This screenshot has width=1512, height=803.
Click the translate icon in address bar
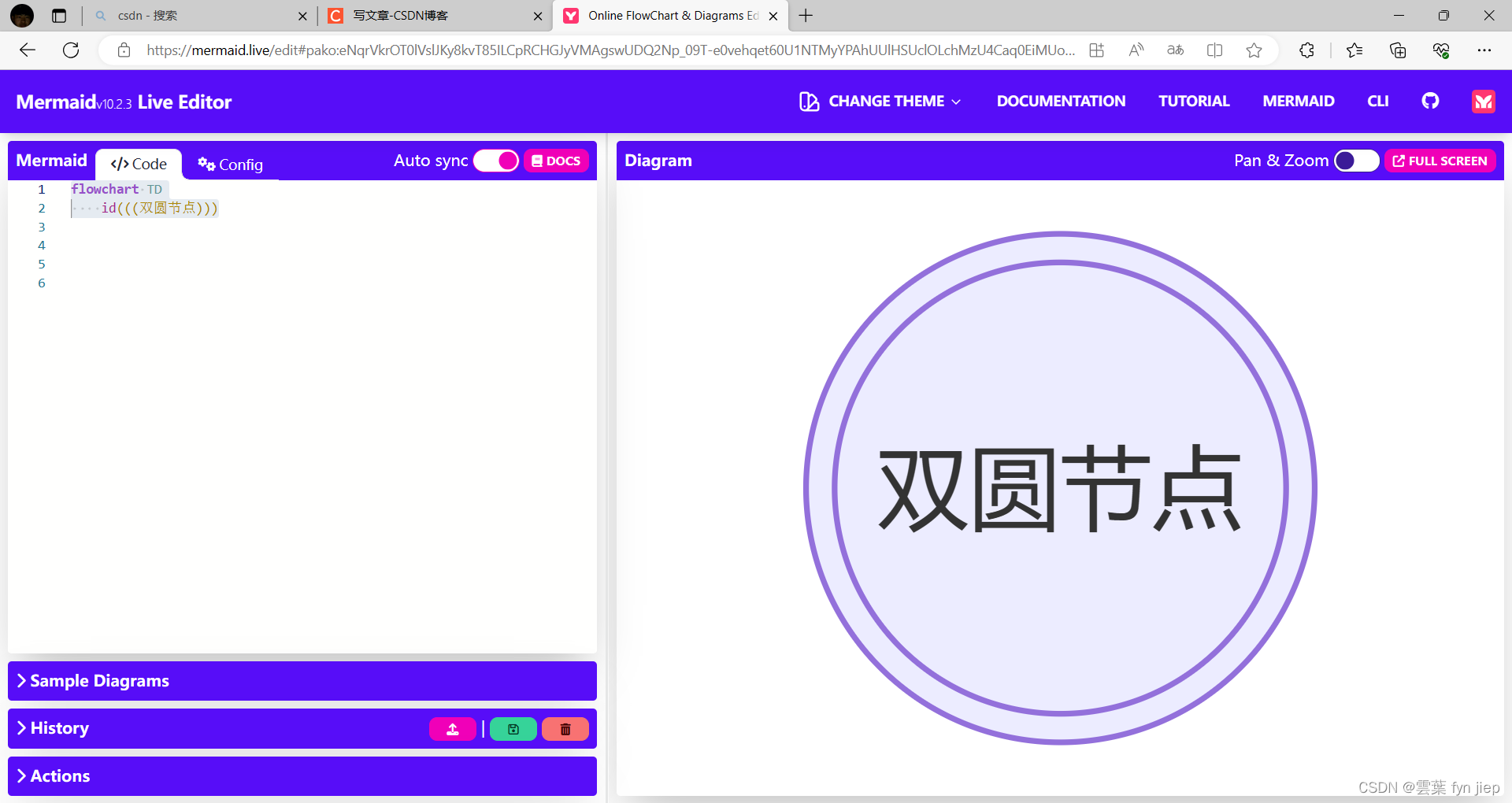tap(1175, 50)
